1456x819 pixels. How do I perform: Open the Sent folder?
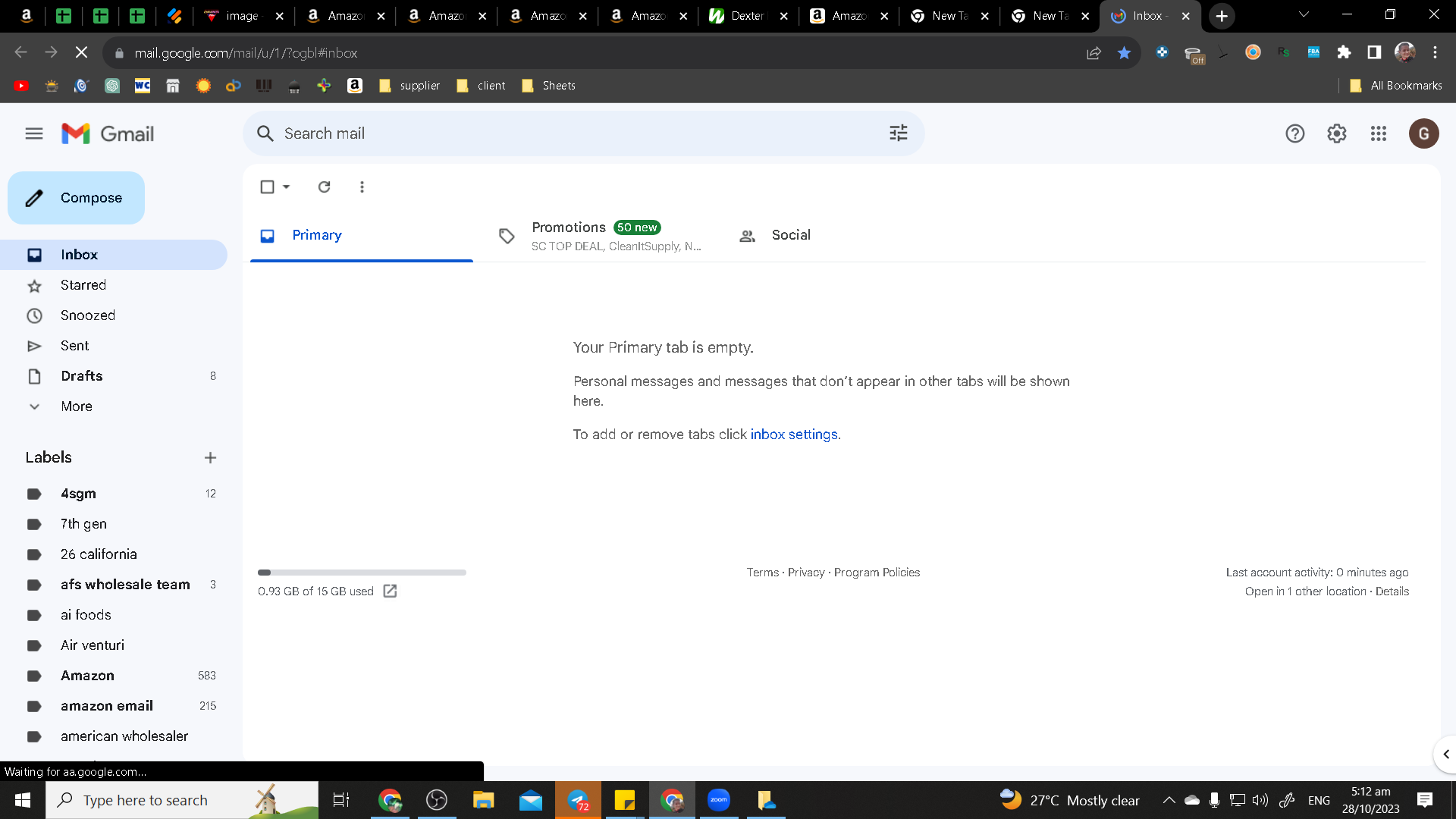pos(114,346)
